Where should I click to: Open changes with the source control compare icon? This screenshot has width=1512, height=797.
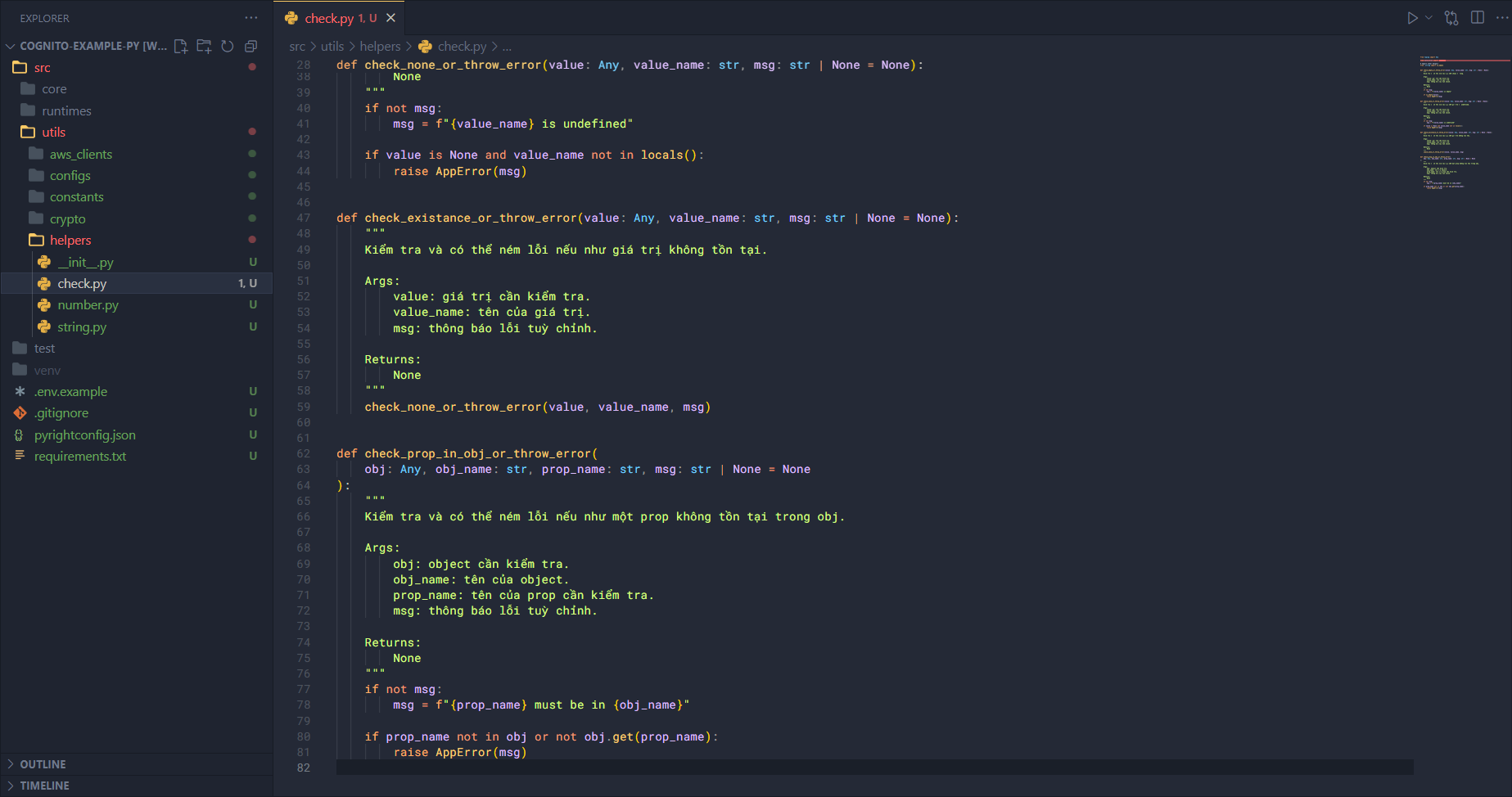tap(1451, 18)
